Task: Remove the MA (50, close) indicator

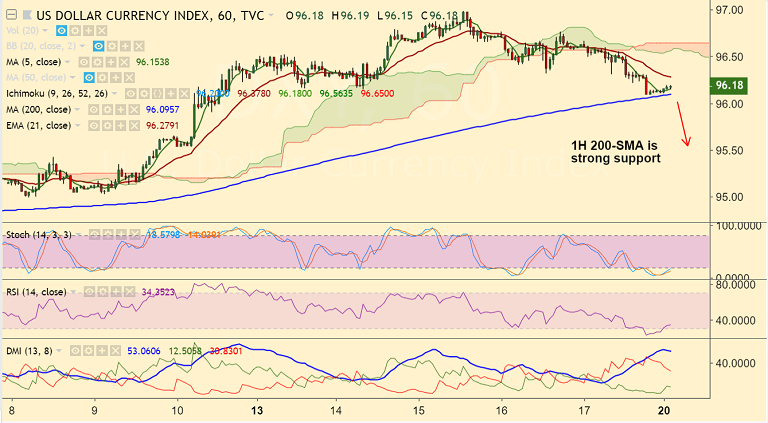Action: point(129,77)
